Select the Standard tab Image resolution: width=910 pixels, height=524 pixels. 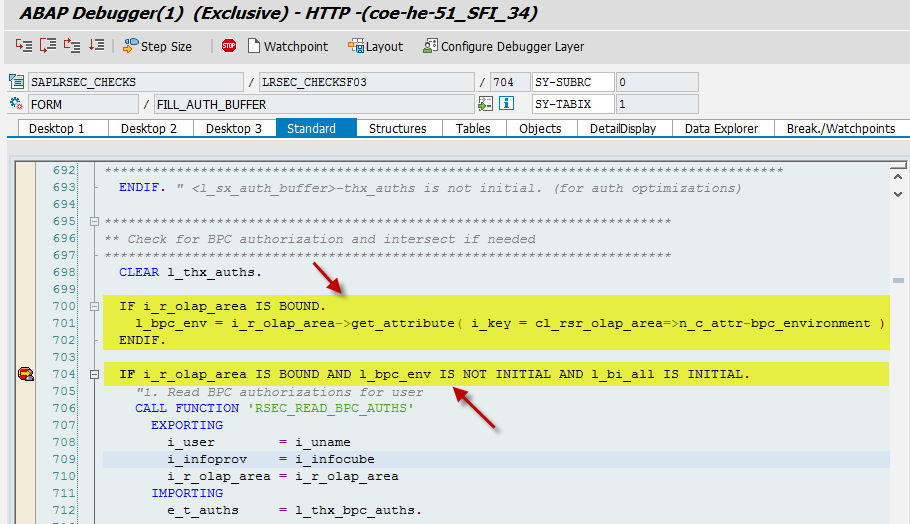pos(316,128)
